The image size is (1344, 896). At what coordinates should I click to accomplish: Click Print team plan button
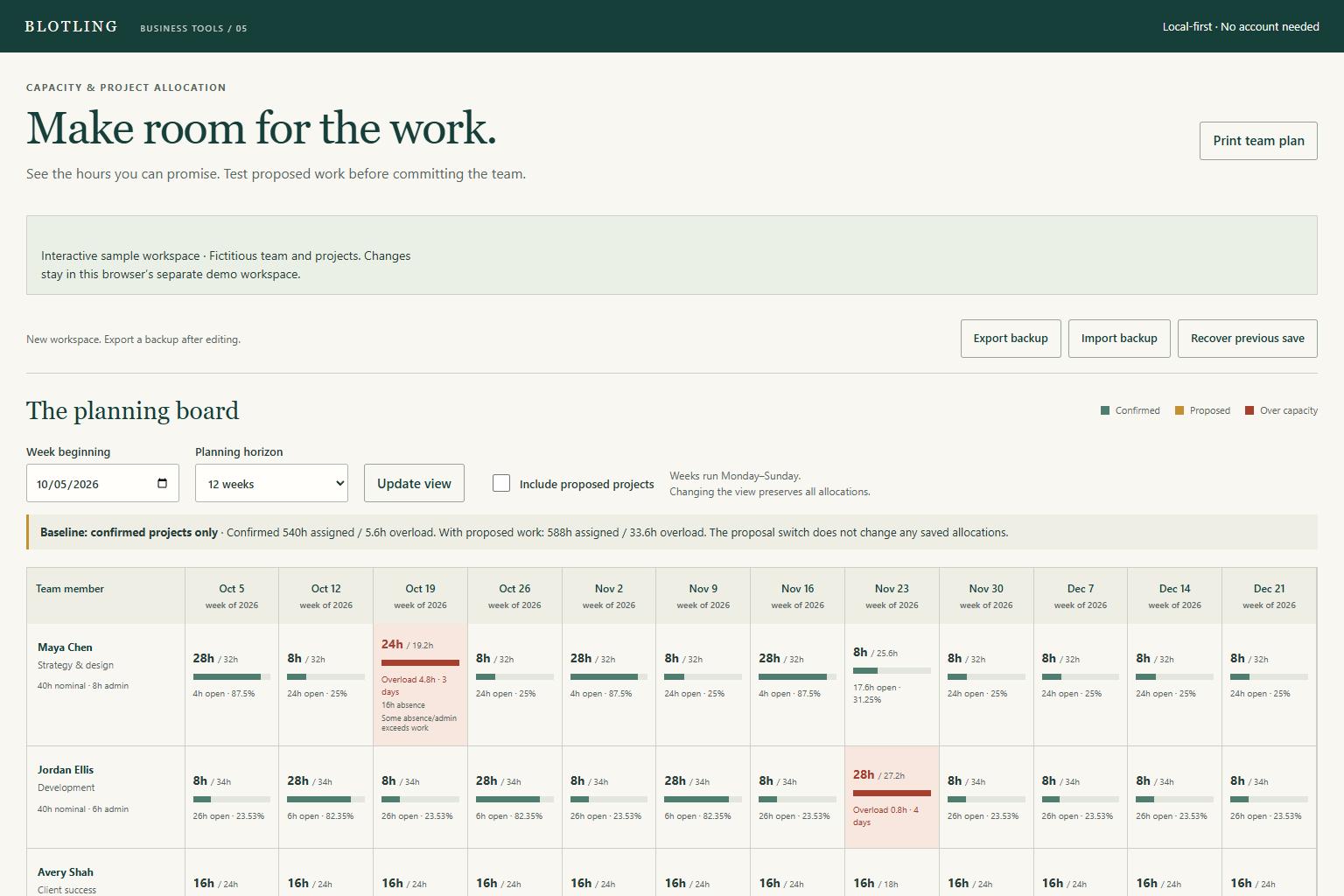[x=1258, y=141]
